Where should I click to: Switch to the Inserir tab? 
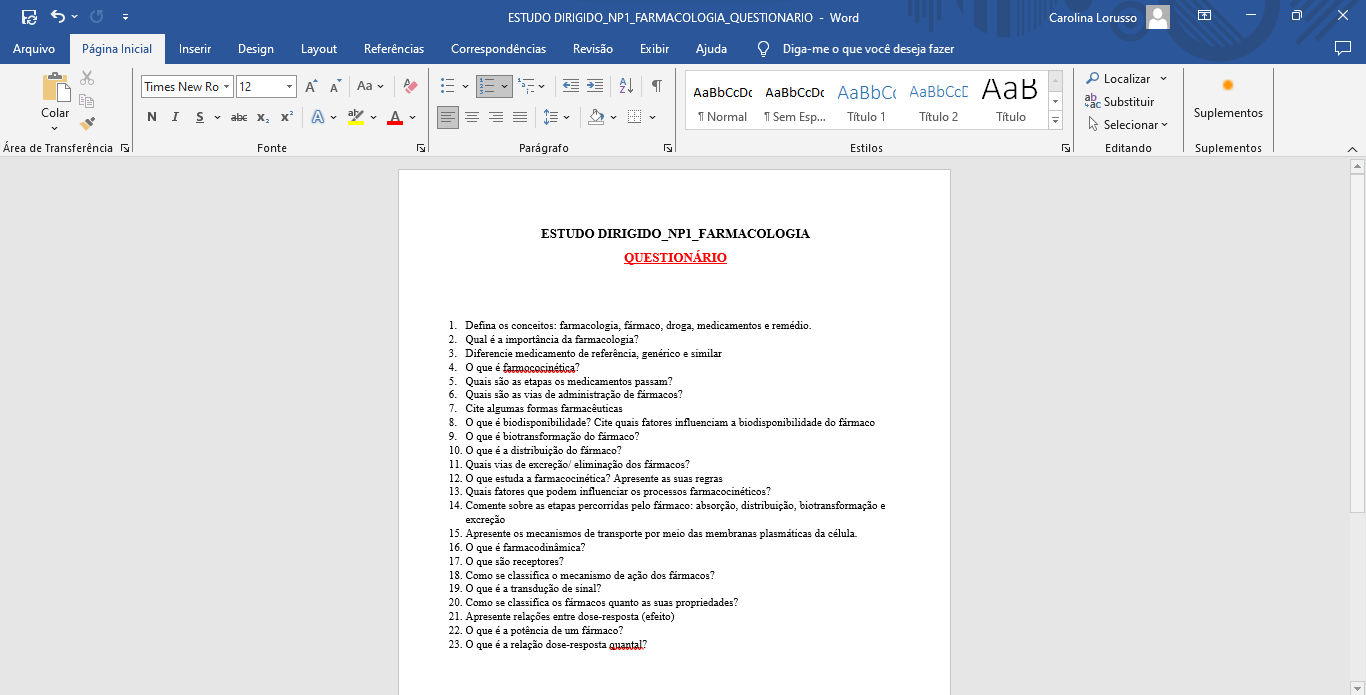point(195,49)
